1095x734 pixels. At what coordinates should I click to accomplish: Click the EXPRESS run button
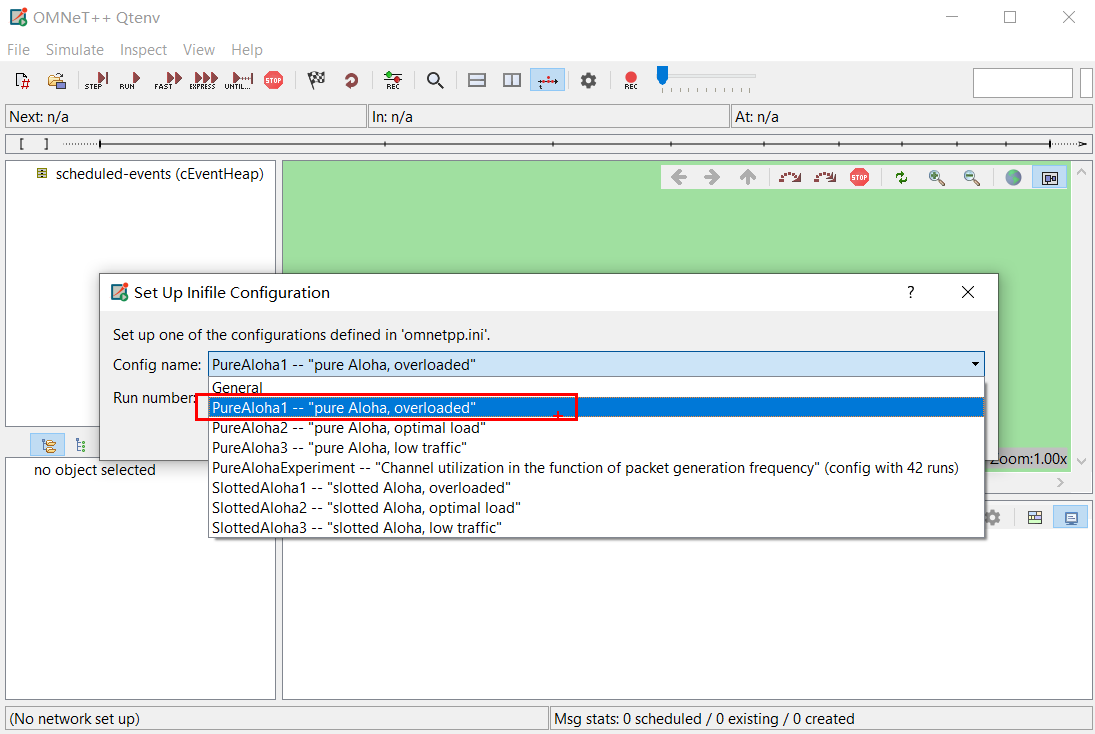point(203,80)
